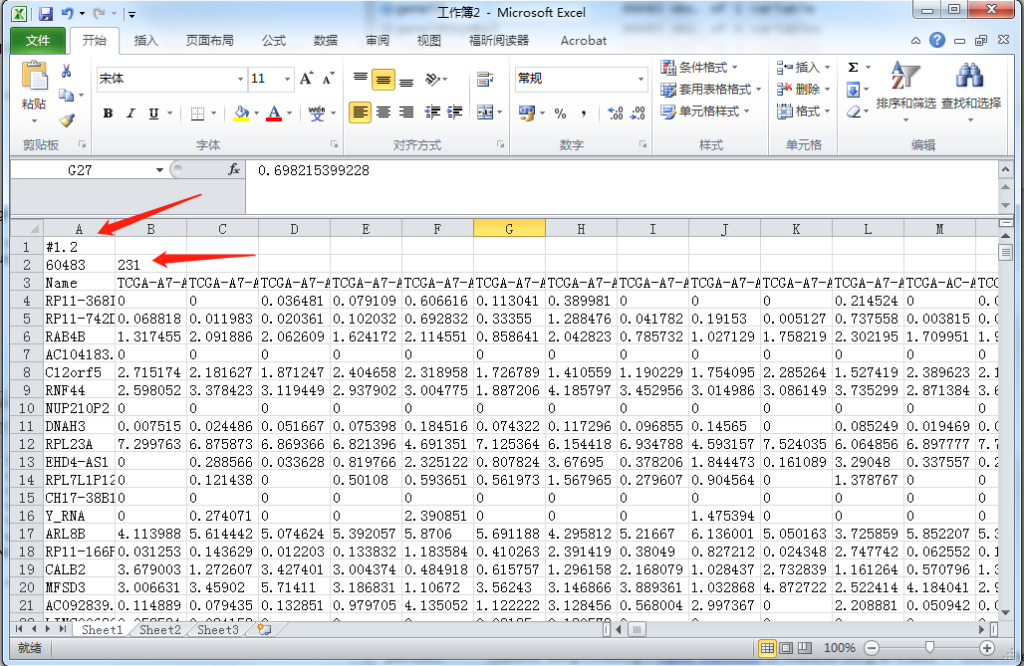
Task: Open the 常规 number format dropdown
Action: point(641,79)
